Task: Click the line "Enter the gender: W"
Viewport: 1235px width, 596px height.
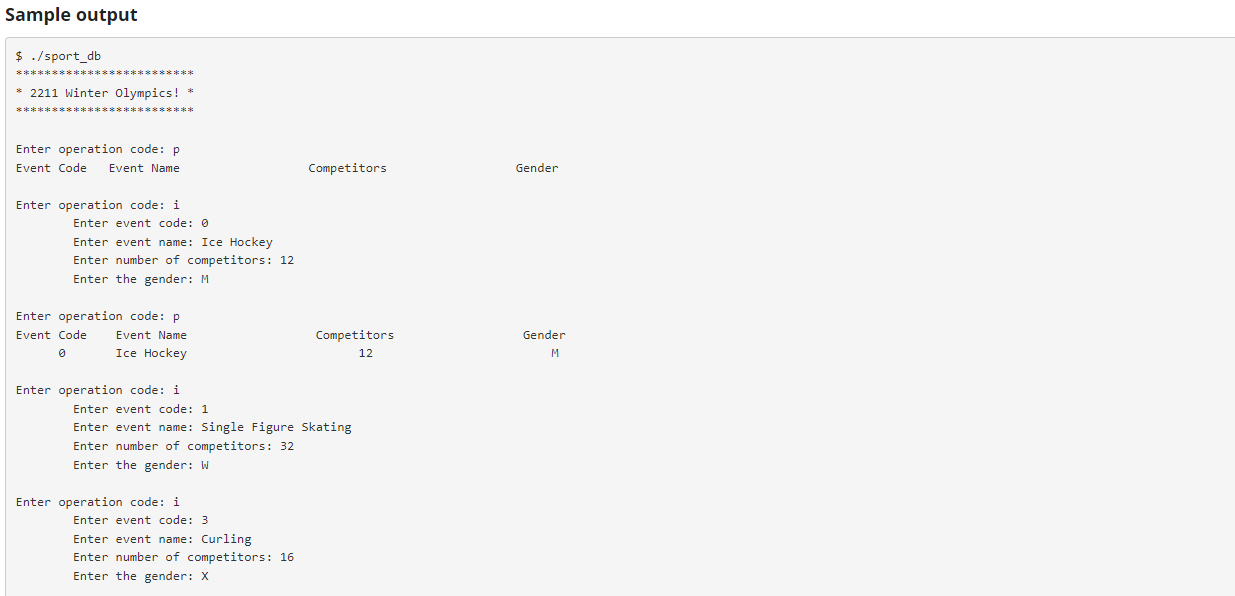Action: (x=141, y=465)
